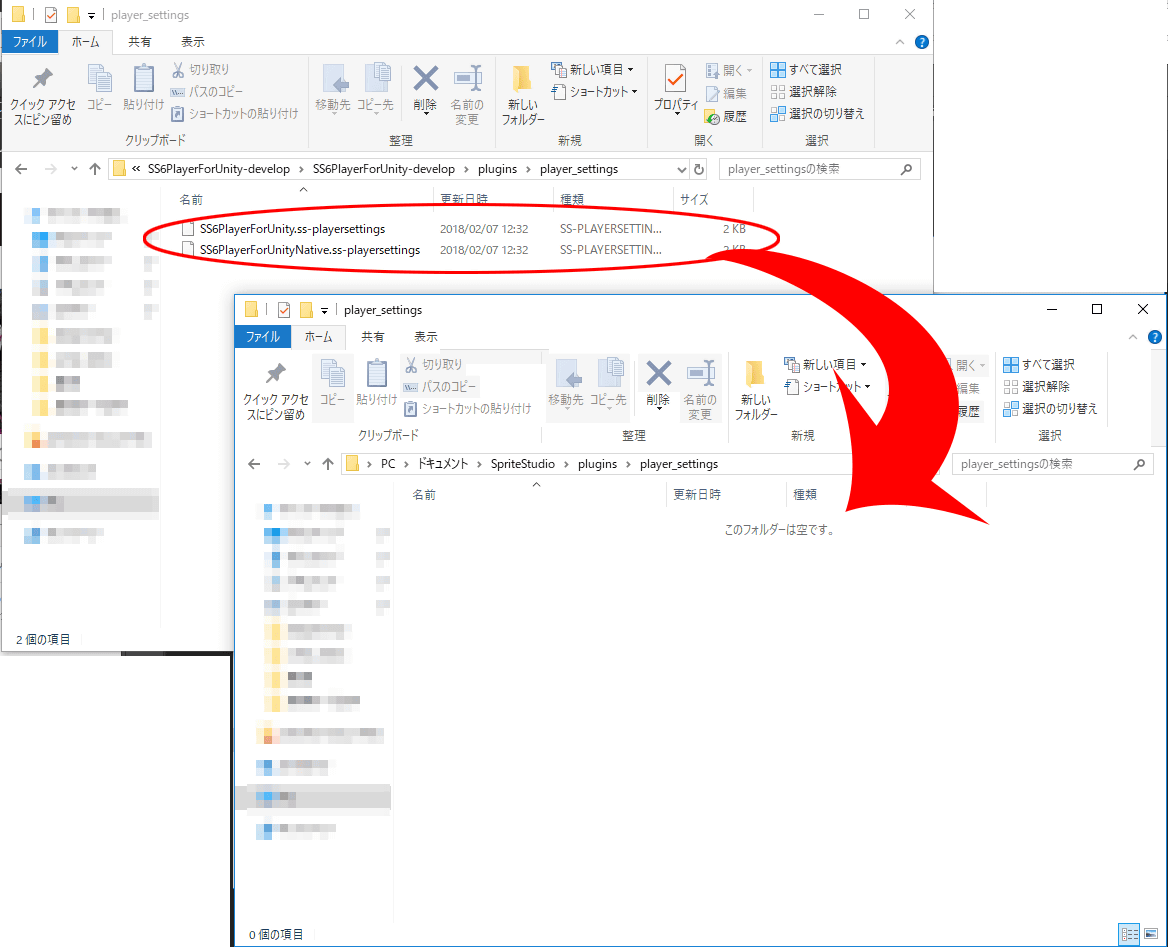Click コピー先 (Copy to) in back window
Screen dimensions: 1168x947
pos(375,88)
